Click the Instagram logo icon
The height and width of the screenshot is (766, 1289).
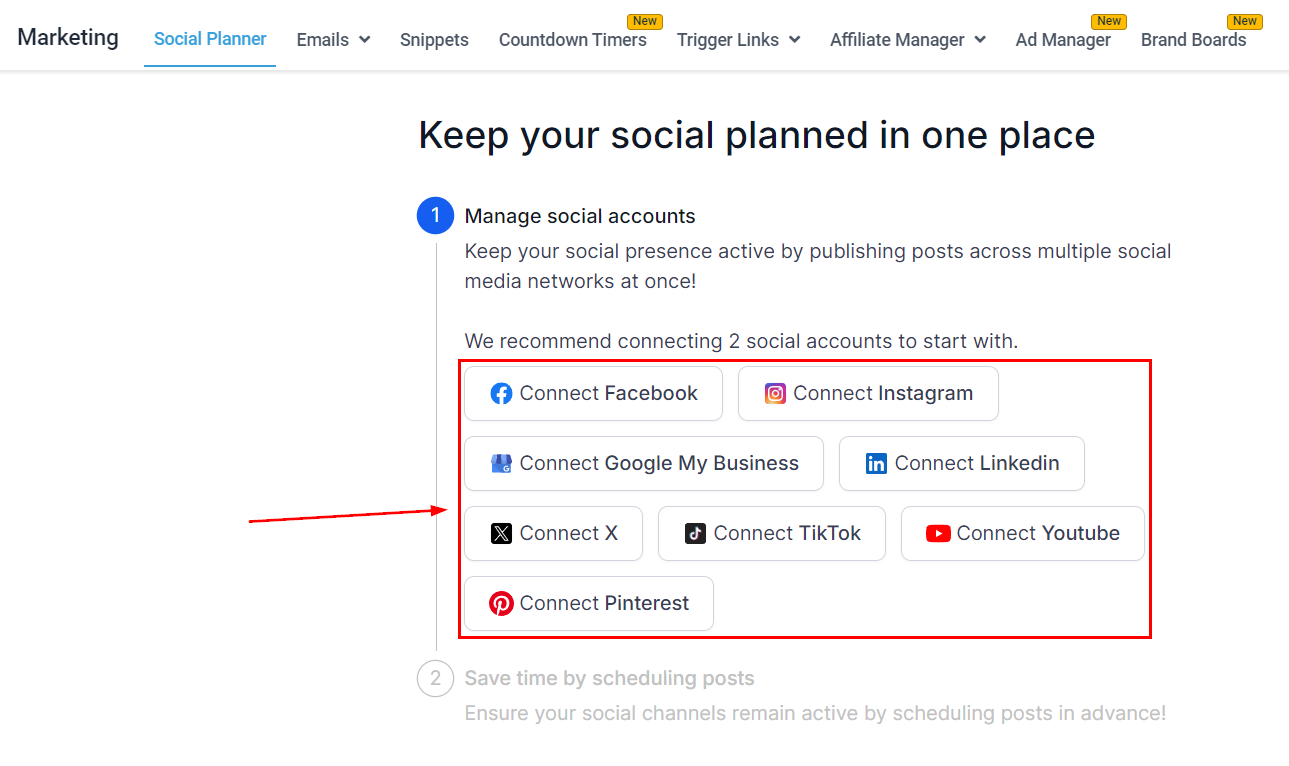[x=775, y=394]
